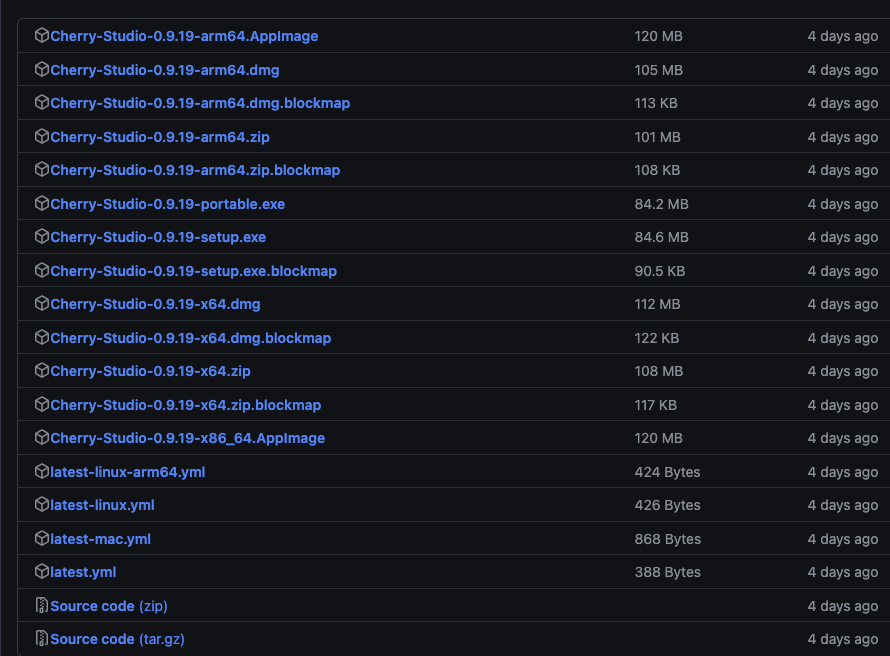Open Cherry-Studio-0.9.19-x64.dmg.blockmap link
This screenshot has width=890, height=656.
pos(190,338)
